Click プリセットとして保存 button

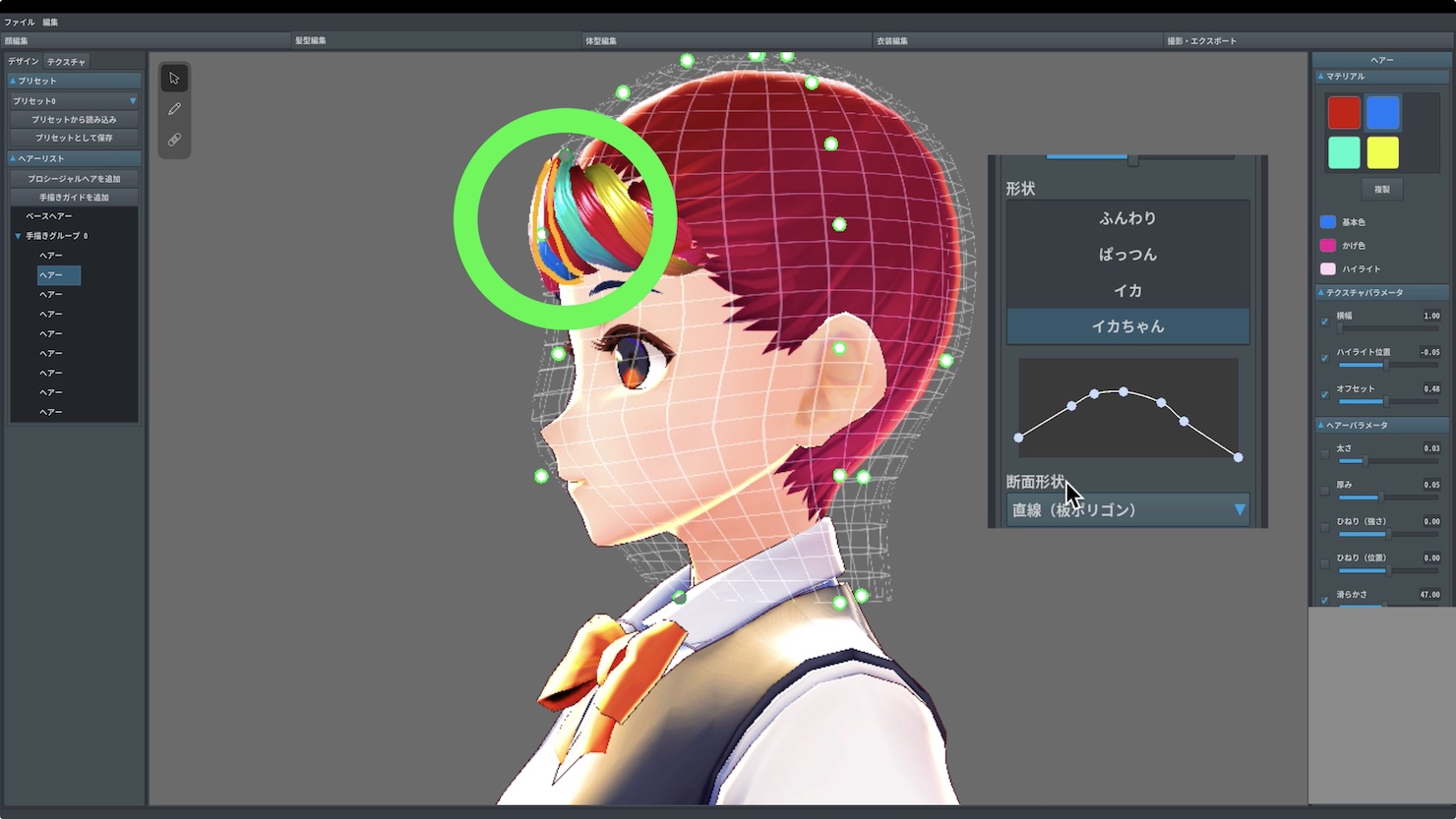74,138
